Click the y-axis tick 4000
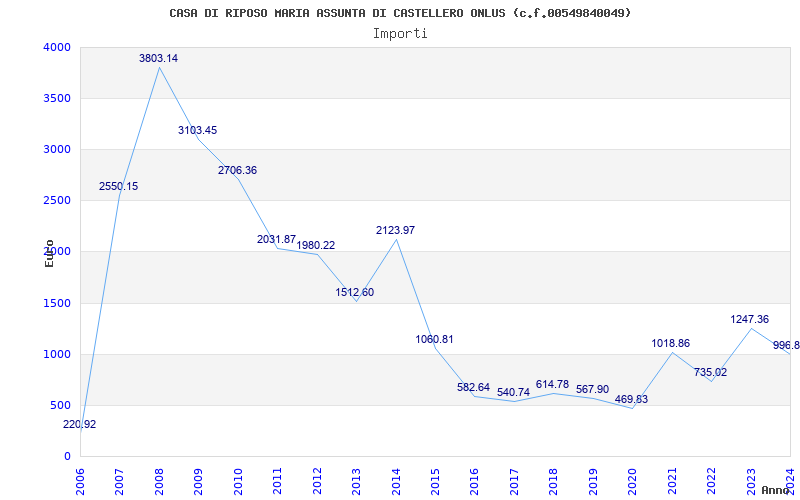This screenshot has width=800, height=500. [x=55, y=47]
